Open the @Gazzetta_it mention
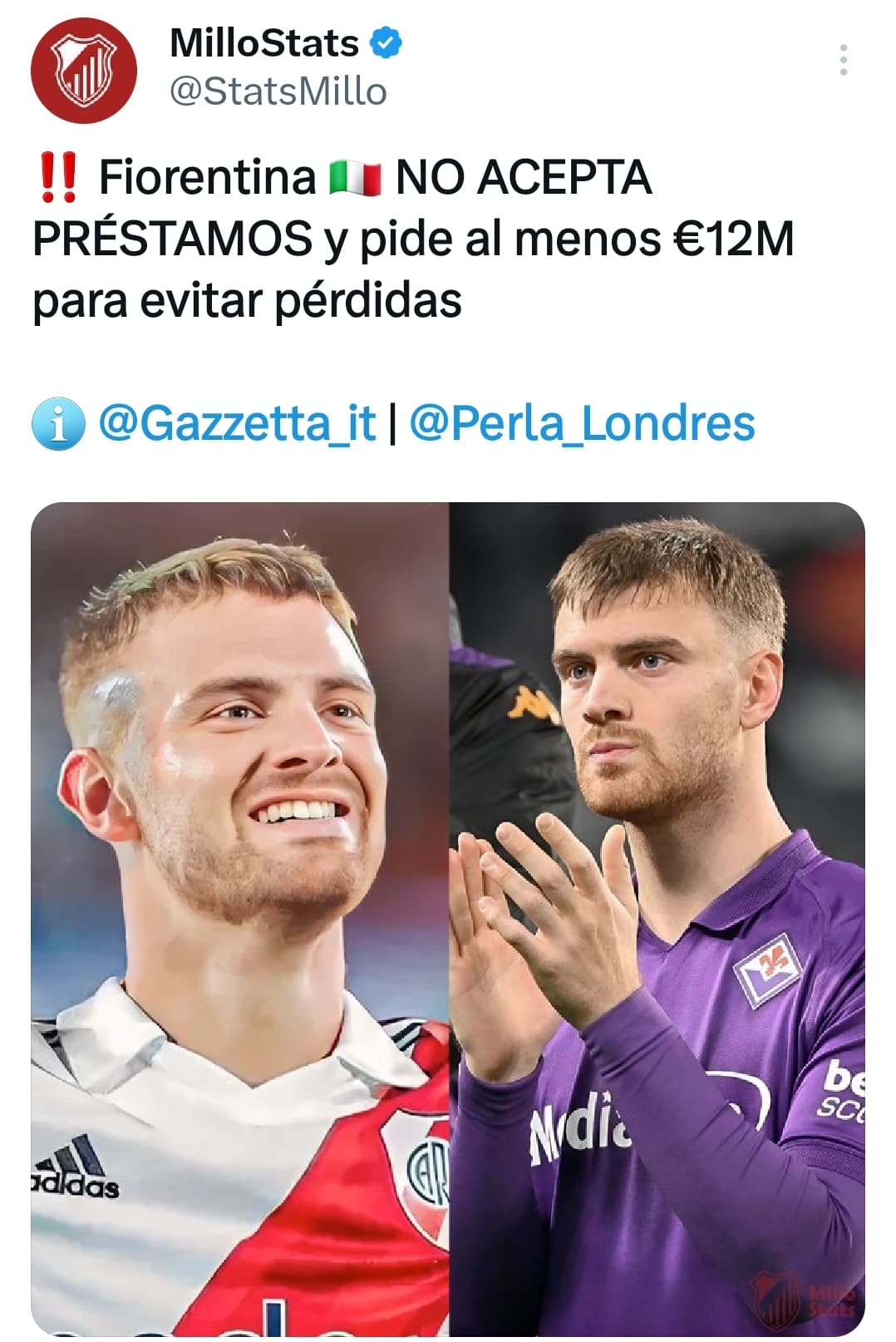This screenshot has height=1342, width=896. [x=238, y=422]
